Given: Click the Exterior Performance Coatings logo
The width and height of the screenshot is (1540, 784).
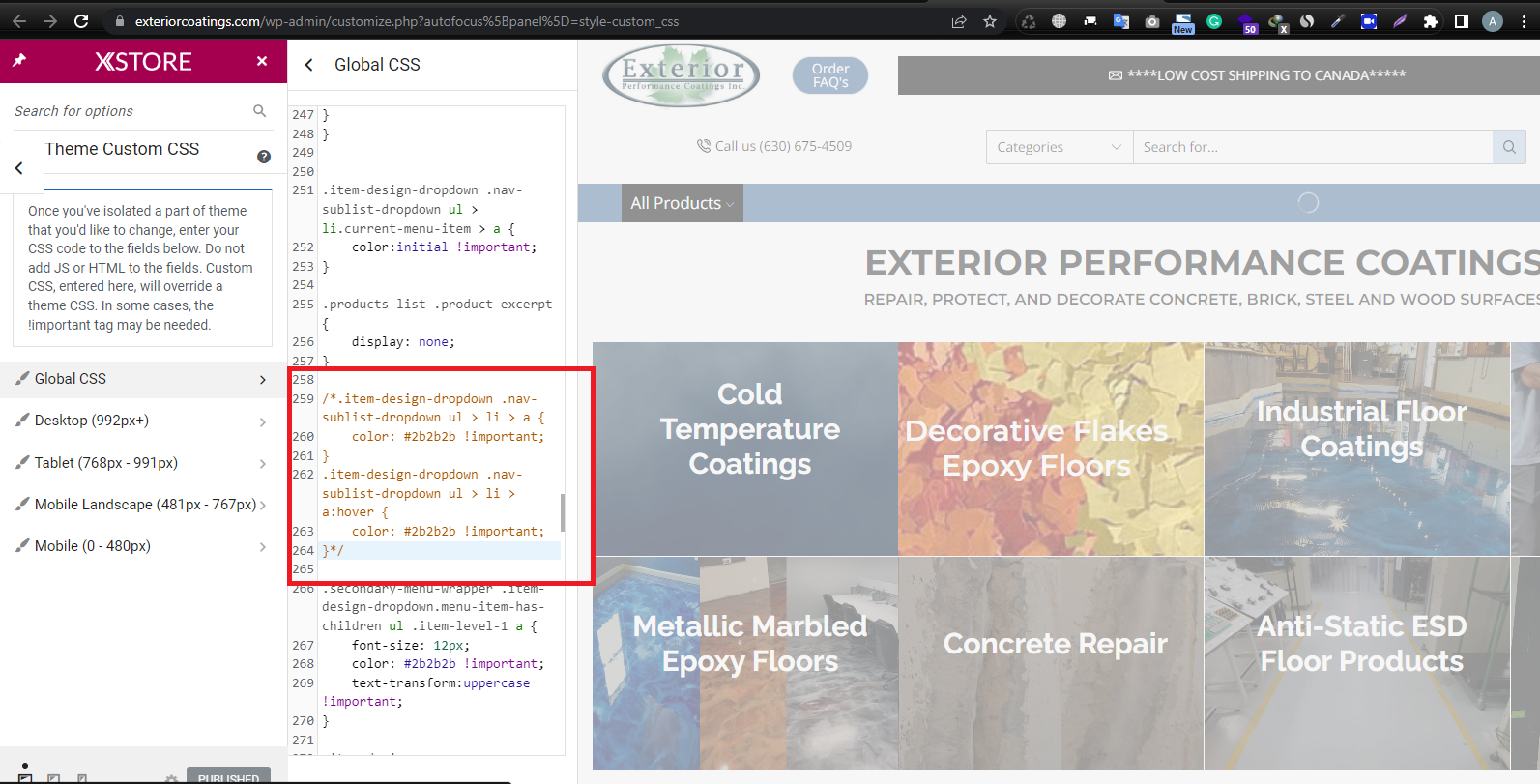Looking at the screenshot, I should 681,75.
